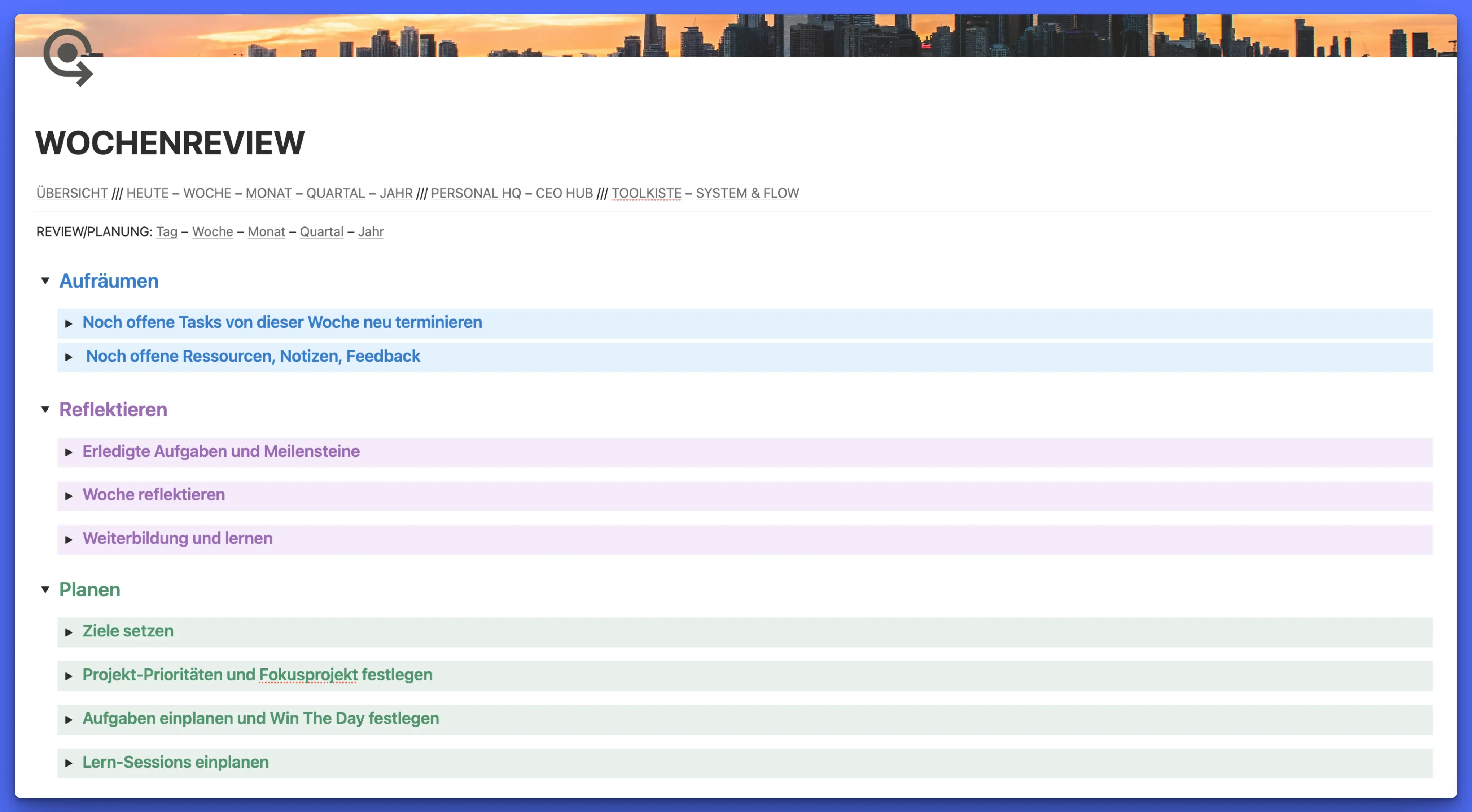
Task: Collapse the Aufräumen section
Action: pos(45,281)
